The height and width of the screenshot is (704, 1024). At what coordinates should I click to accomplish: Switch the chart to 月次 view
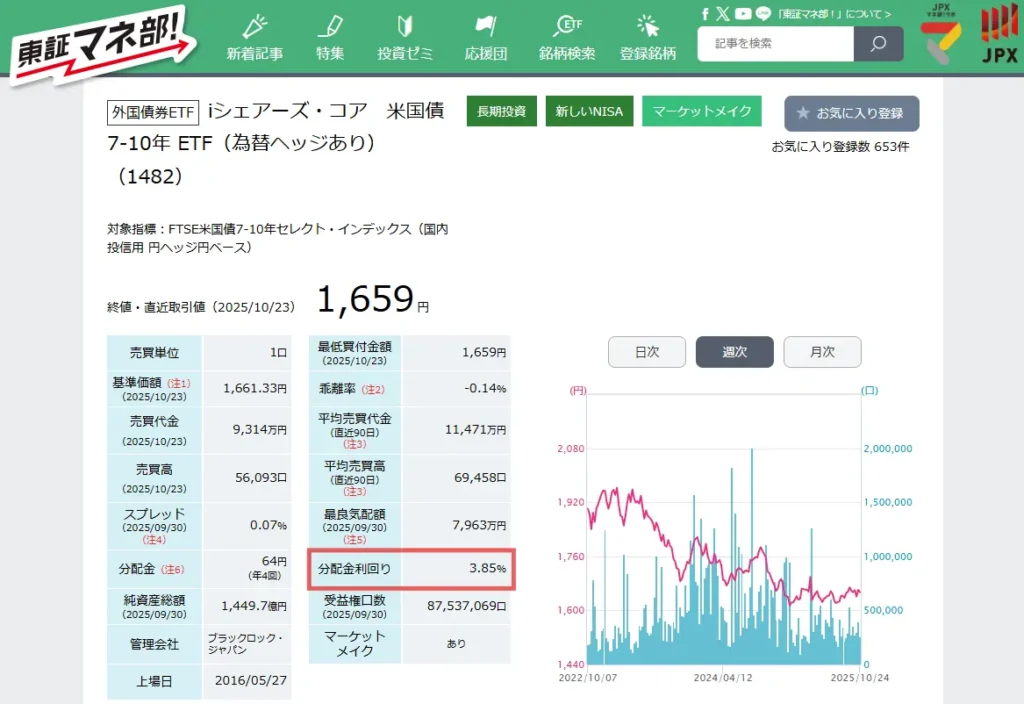(x=822, y=352)
